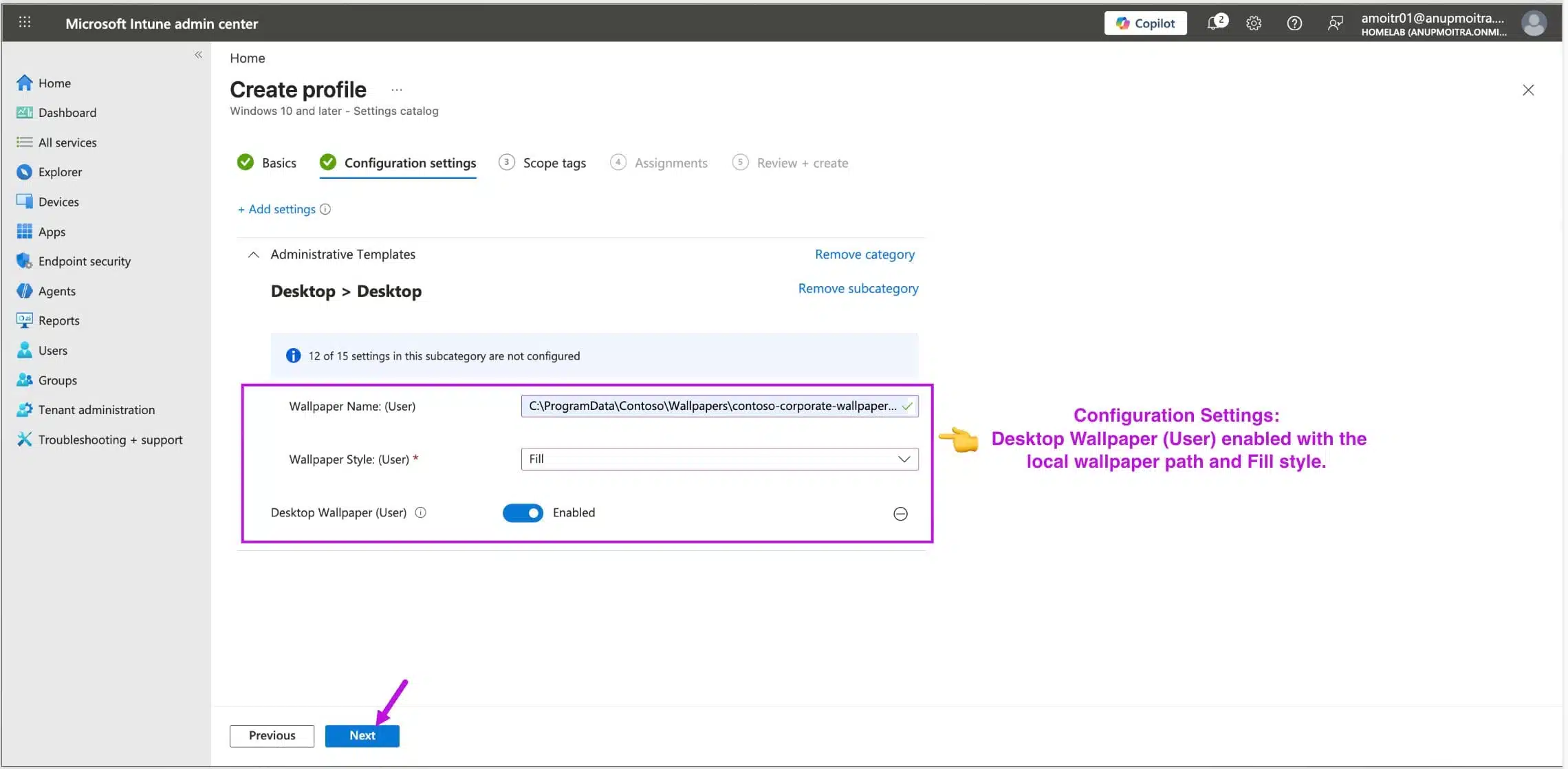Open help question mark icon
Image resolution: width=1568 pixels, height=769 pixels.
coord(1294,23)
